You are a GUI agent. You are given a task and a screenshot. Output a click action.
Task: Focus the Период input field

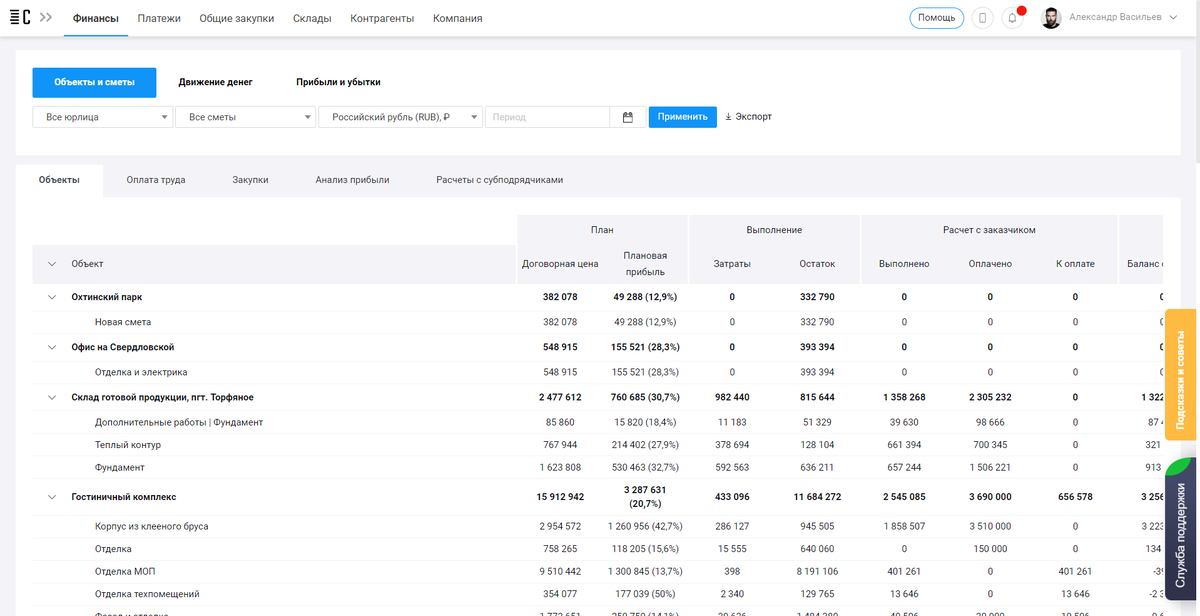click(x=547, y=117)
